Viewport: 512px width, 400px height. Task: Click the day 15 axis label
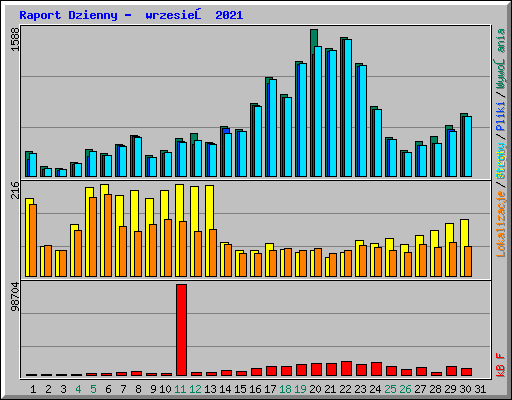click(x=240, y=389)
